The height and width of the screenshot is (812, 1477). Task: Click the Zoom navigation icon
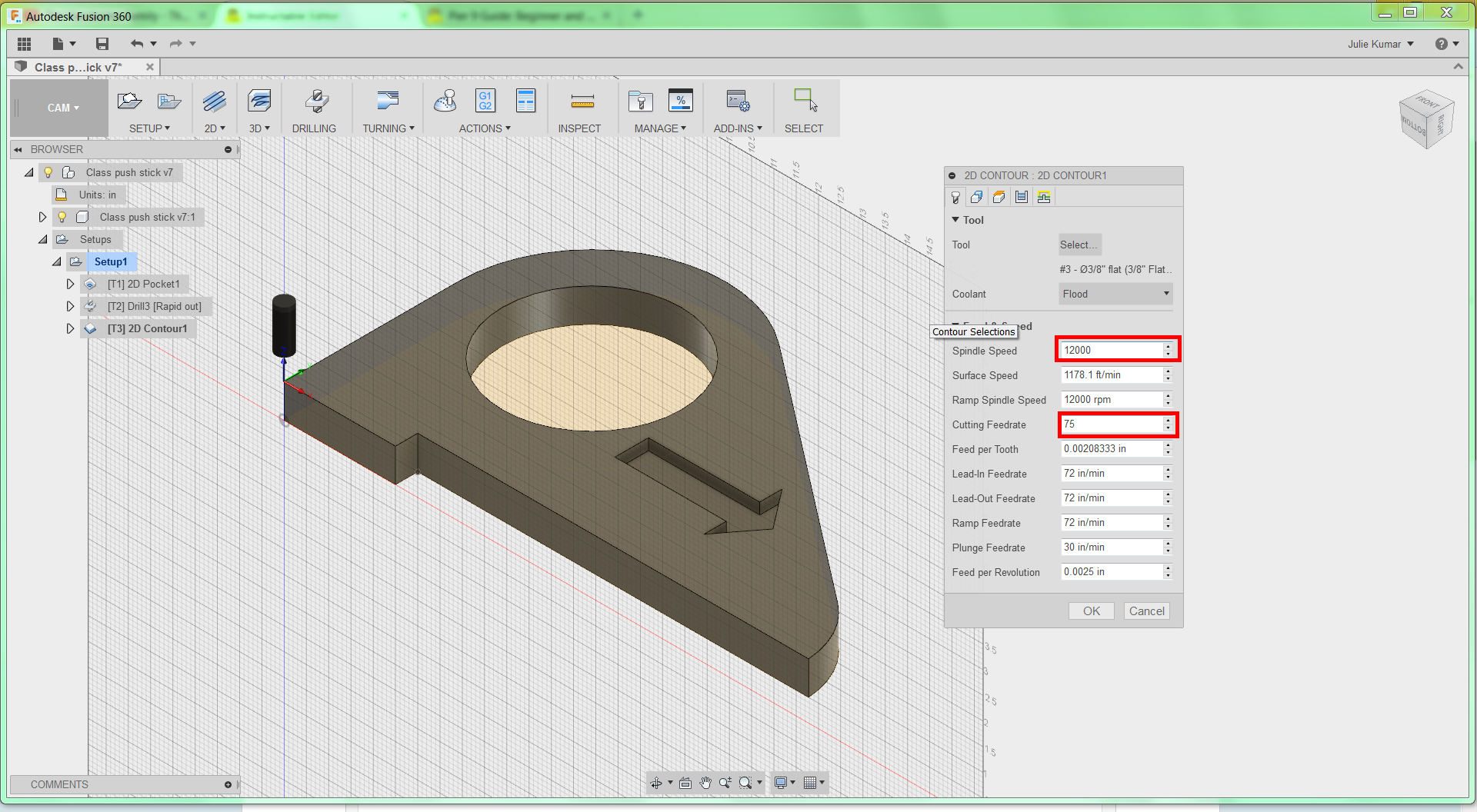(725, 783)
